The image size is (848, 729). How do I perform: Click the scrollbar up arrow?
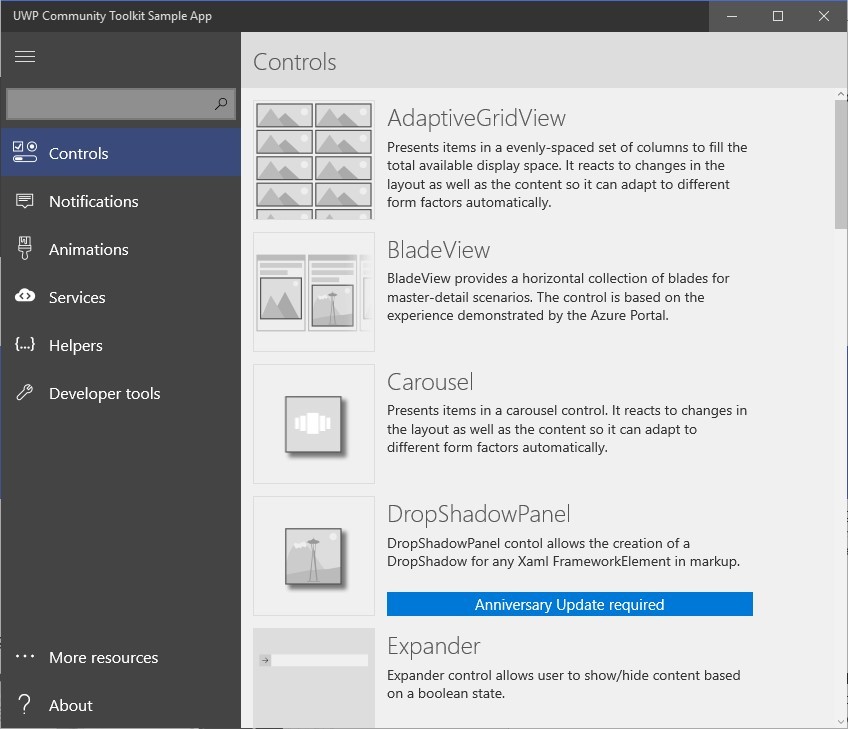pyautogui.click(x=841, y=94)
